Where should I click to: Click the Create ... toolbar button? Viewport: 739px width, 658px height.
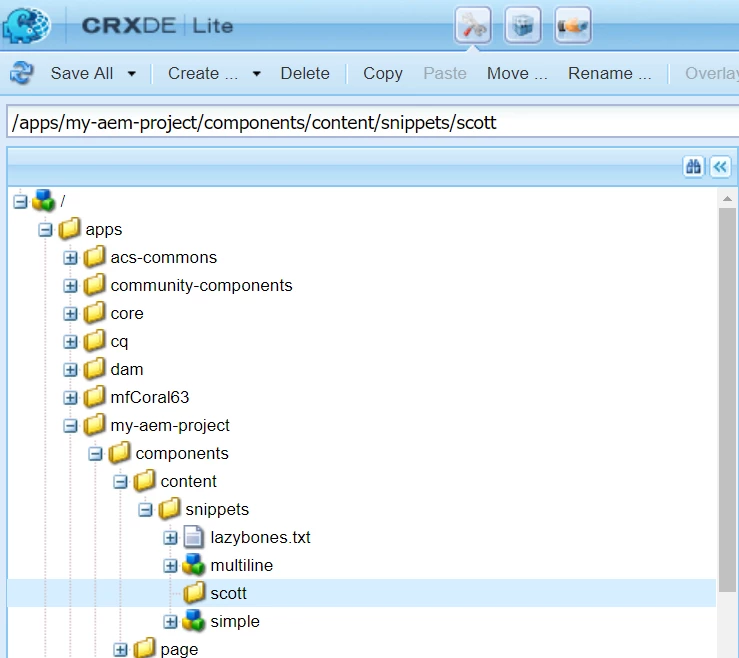(203, 73)
